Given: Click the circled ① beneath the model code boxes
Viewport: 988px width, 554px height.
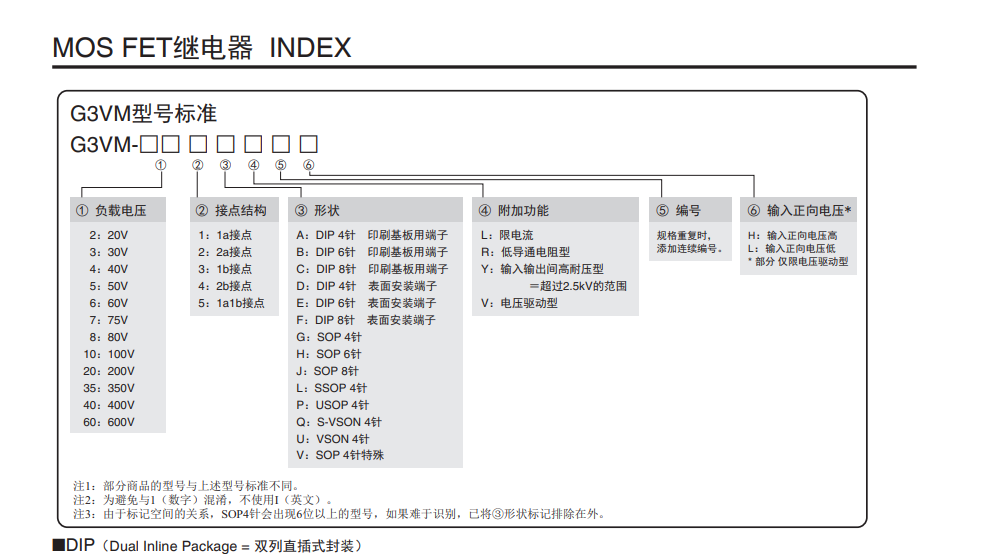Looking at the screenshot, I should coord(161,165).
